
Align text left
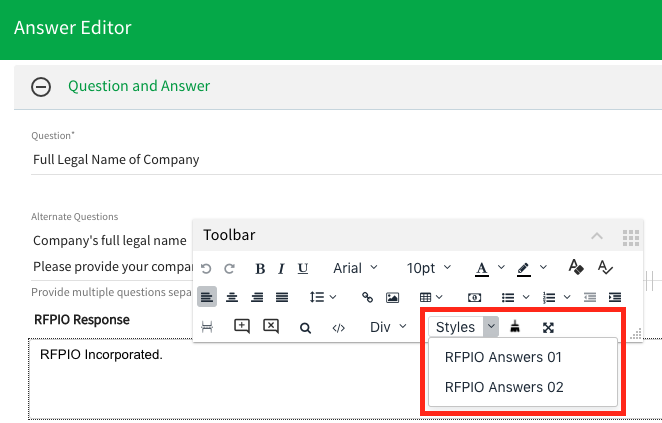coord(207,297)
